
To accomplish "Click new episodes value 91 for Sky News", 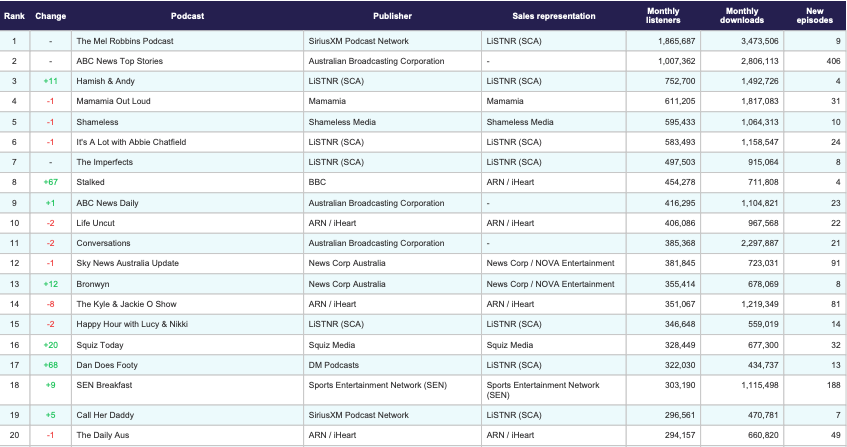I will 836,263.
